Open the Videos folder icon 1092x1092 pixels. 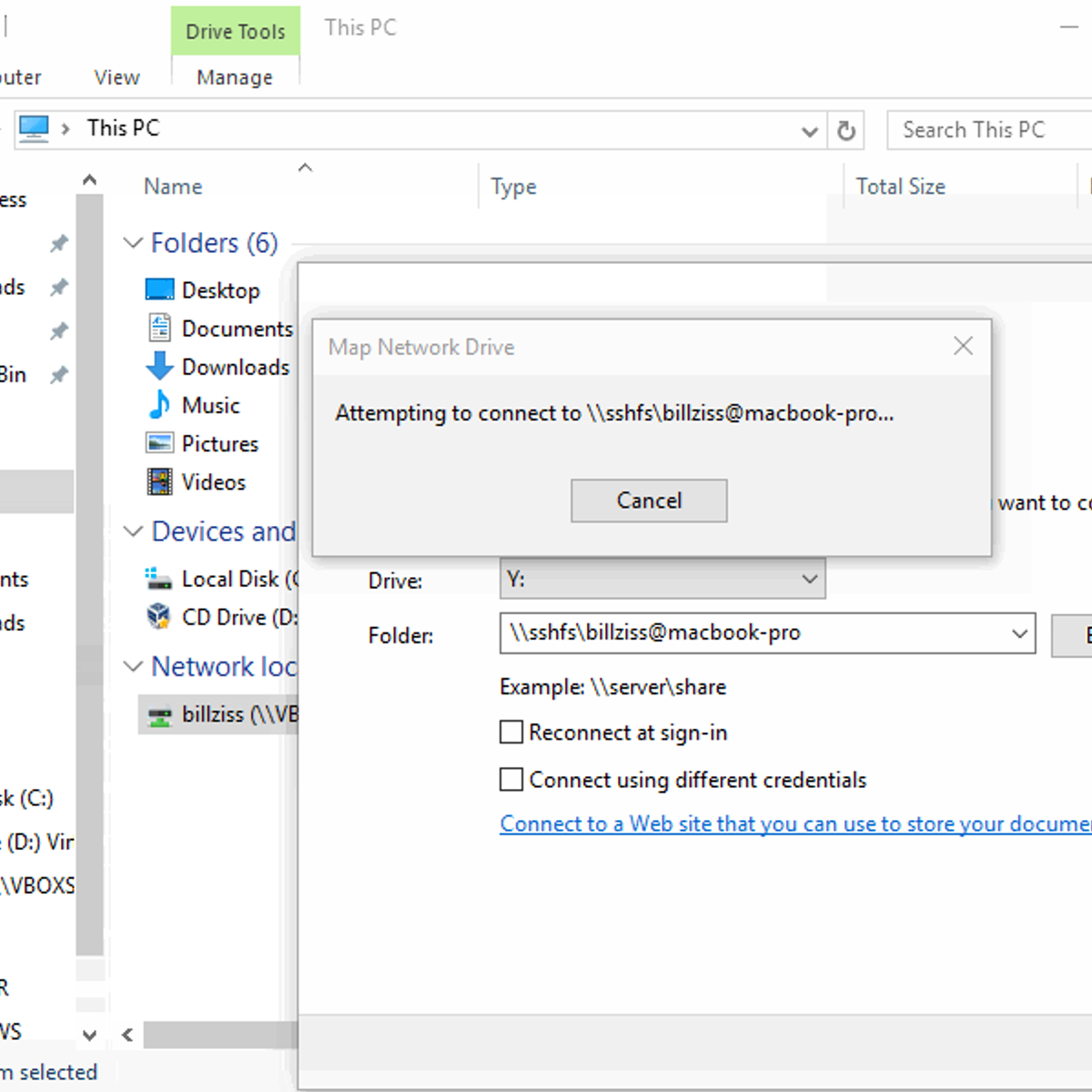[160, 481]
